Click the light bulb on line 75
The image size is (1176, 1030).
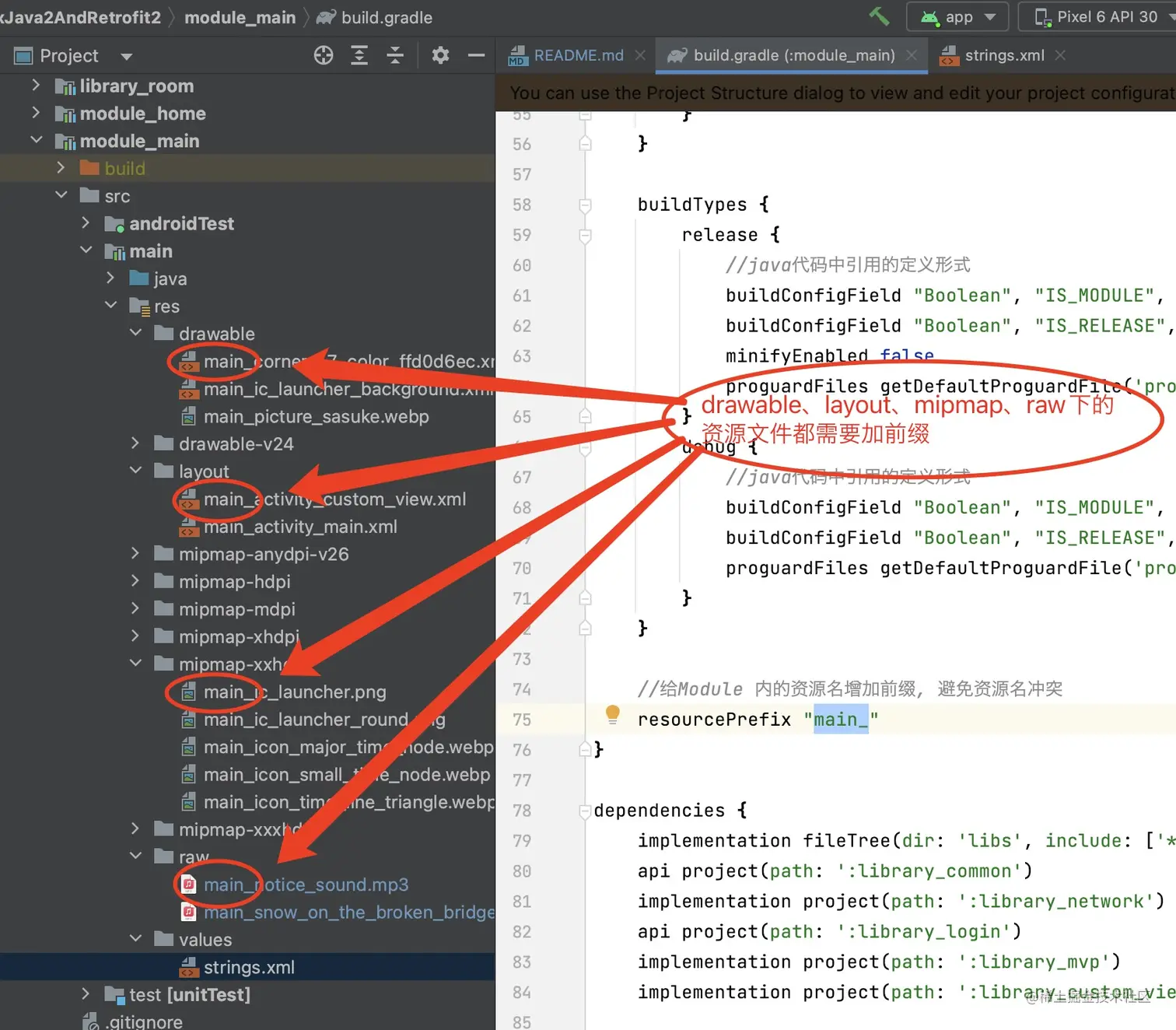[x=613, y=714]
